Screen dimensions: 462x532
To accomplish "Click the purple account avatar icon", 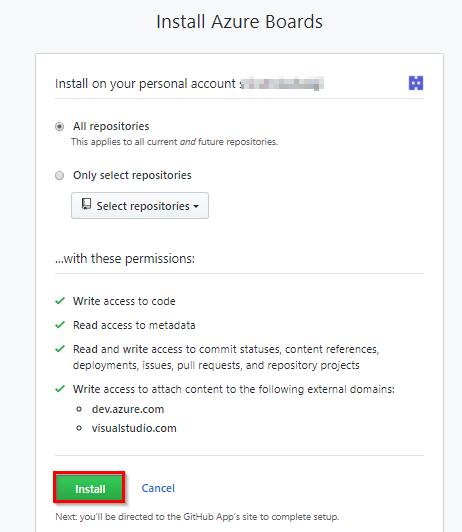I will pyautogui.click(x=416, y=83).
